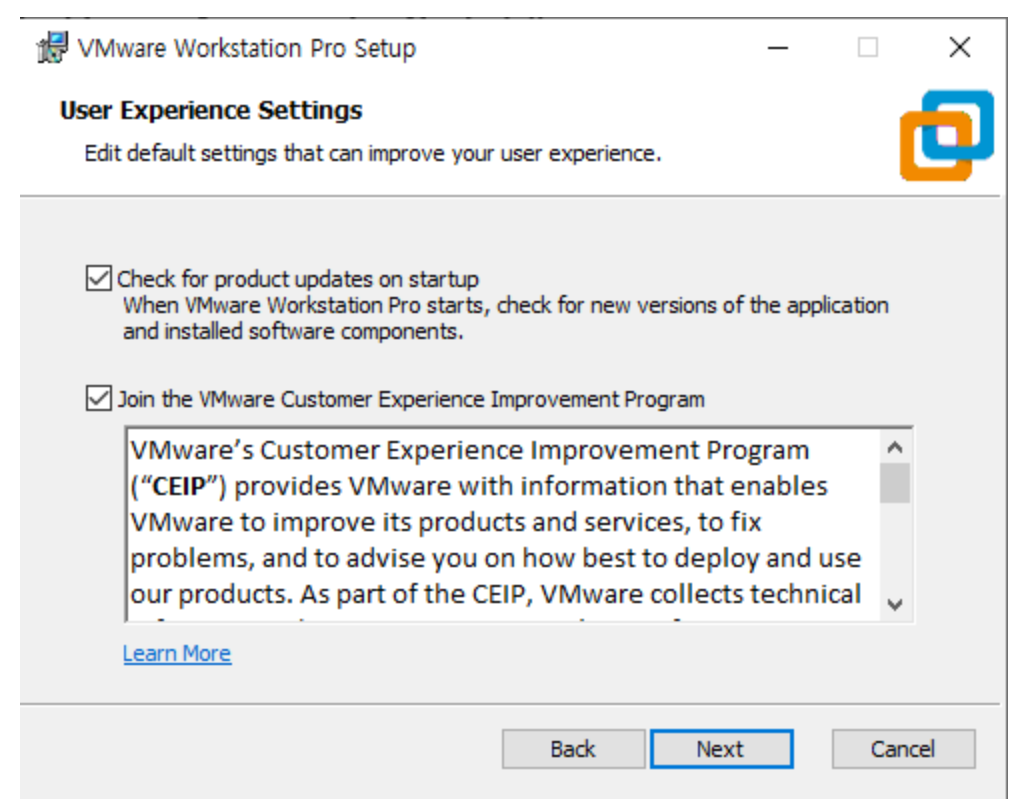Click the 'VMware Workstation Pro Setup' title bar text

coord(246,48)
